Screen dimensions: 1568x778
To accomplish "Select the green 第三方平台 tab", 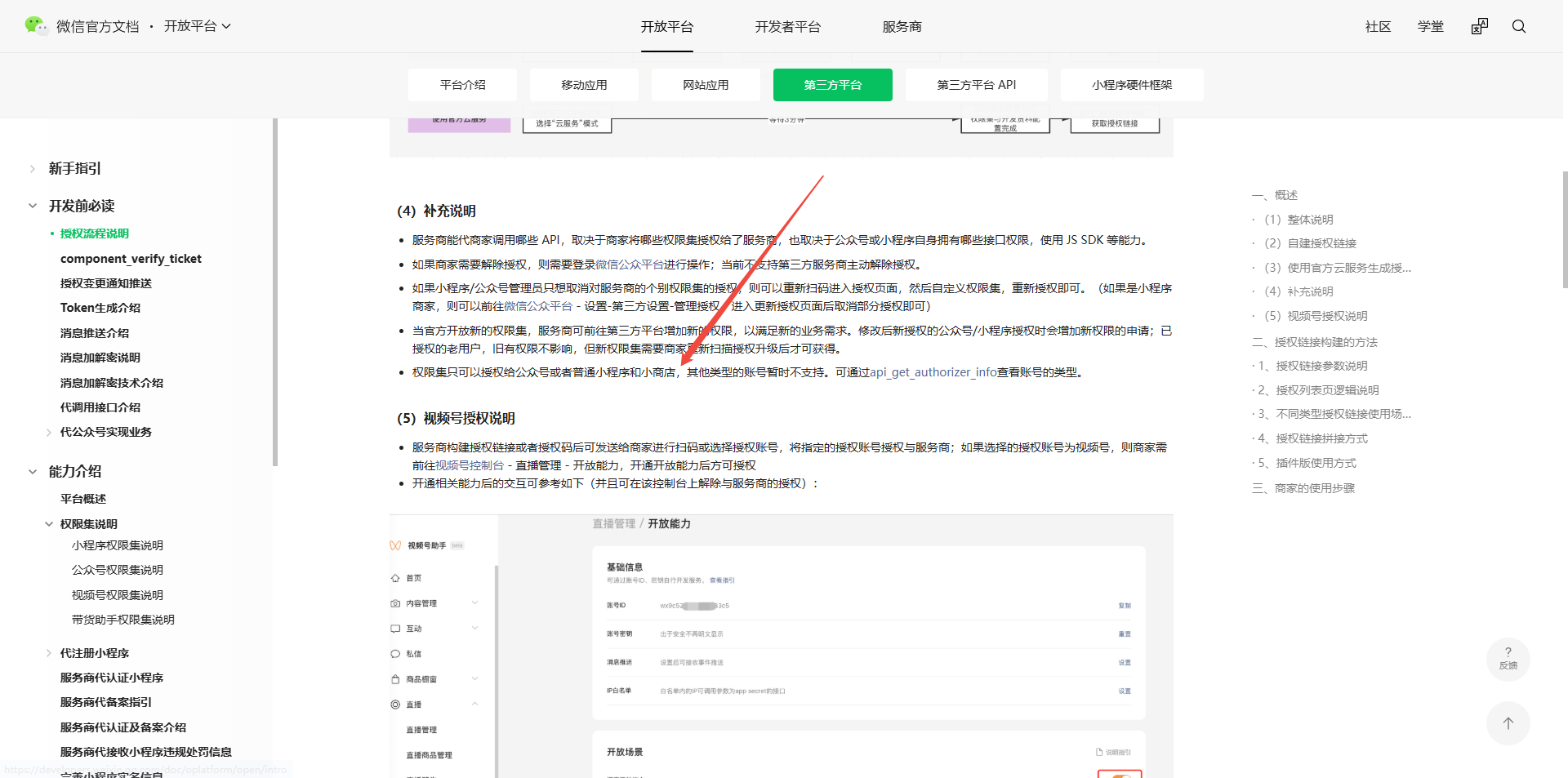I will pyautogui.click(x=832, y=85).
